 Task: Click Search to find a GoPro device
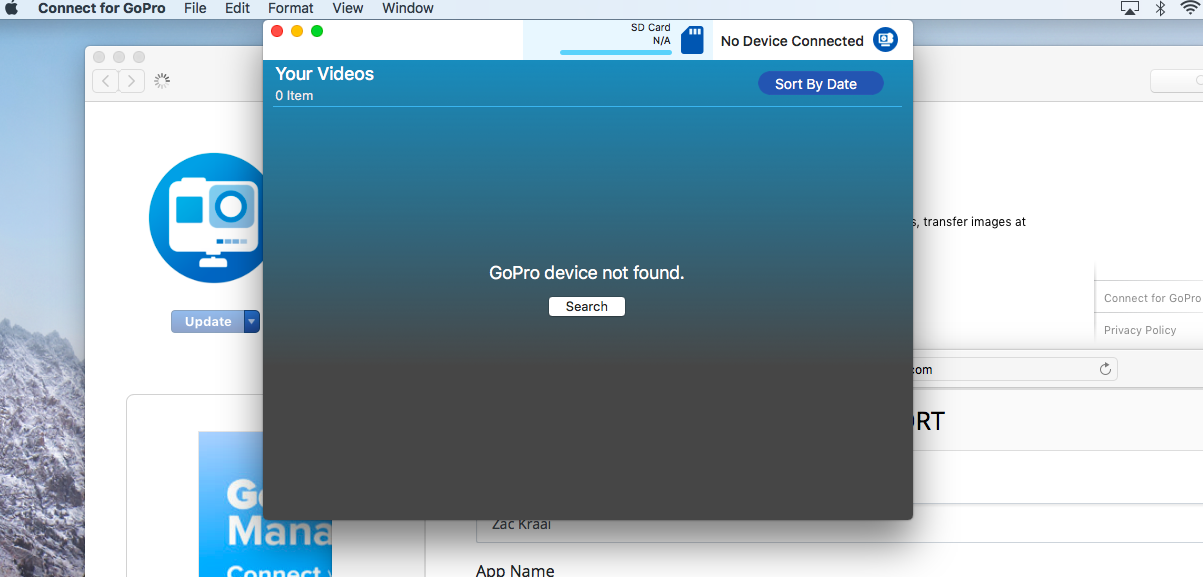pyautogui.click(x=587, y=306)
